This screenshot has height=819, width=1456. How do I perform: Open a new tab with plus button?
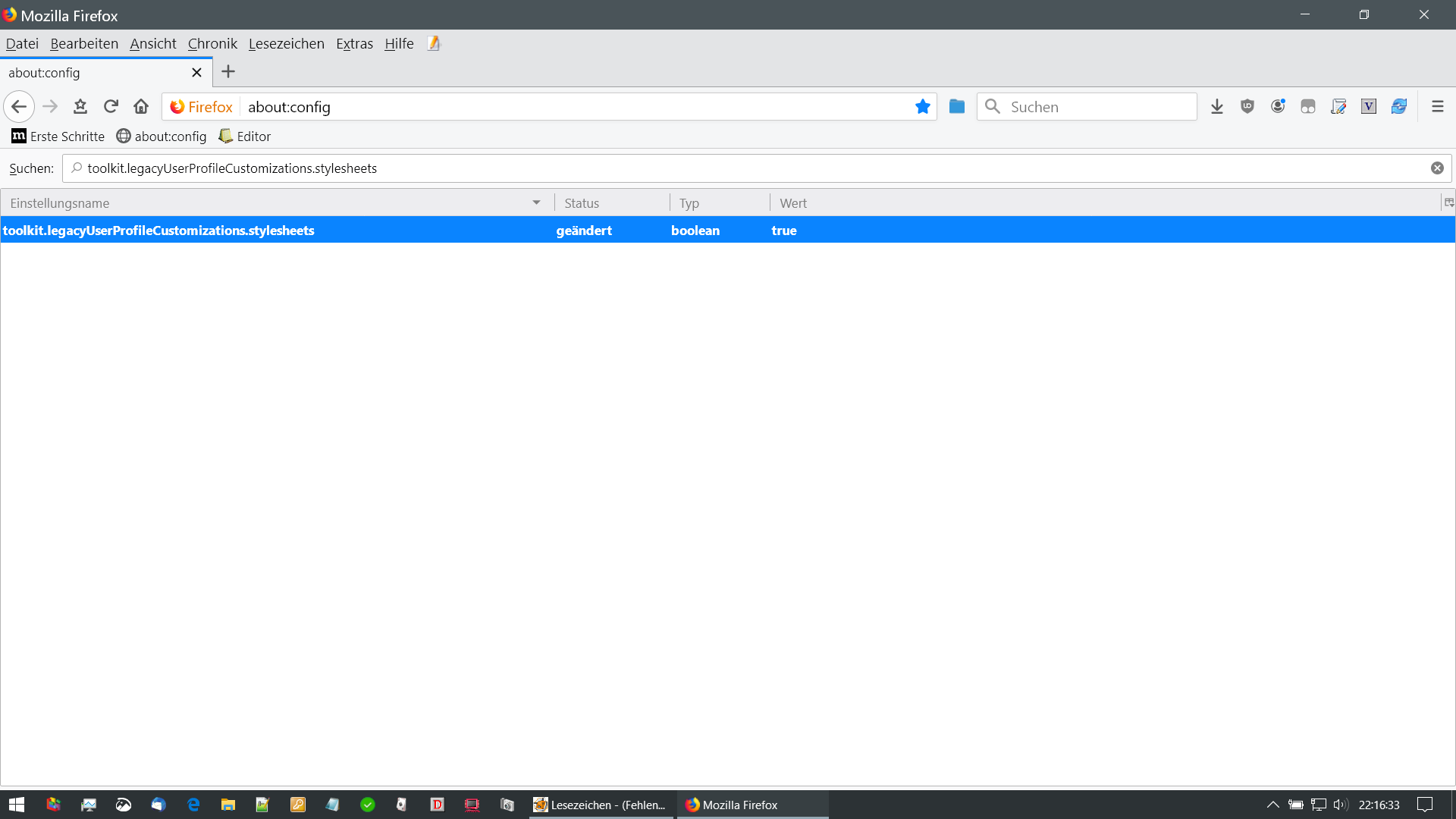228,72
